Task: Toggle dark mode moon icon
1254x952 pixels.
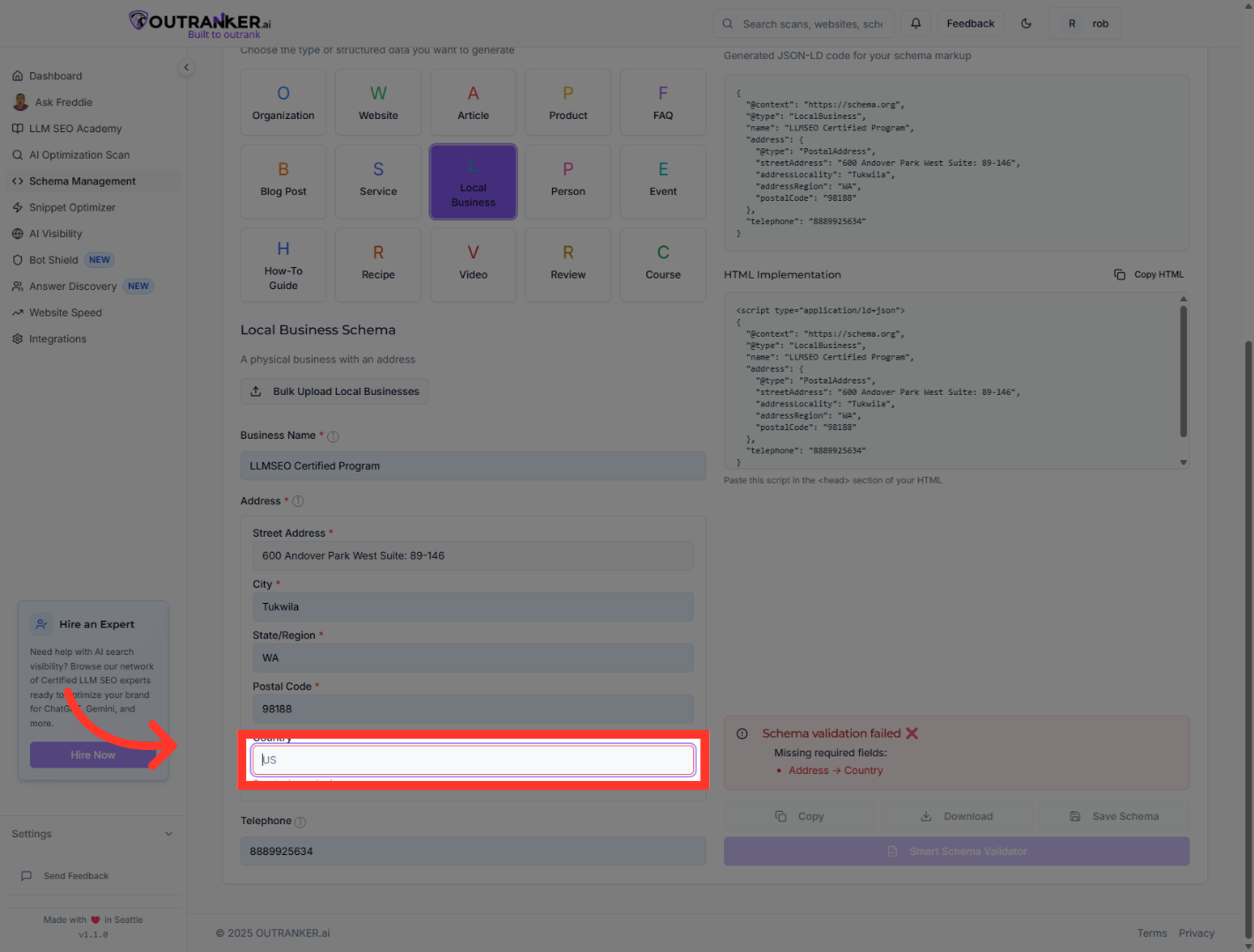Action: pos(1026,24)
